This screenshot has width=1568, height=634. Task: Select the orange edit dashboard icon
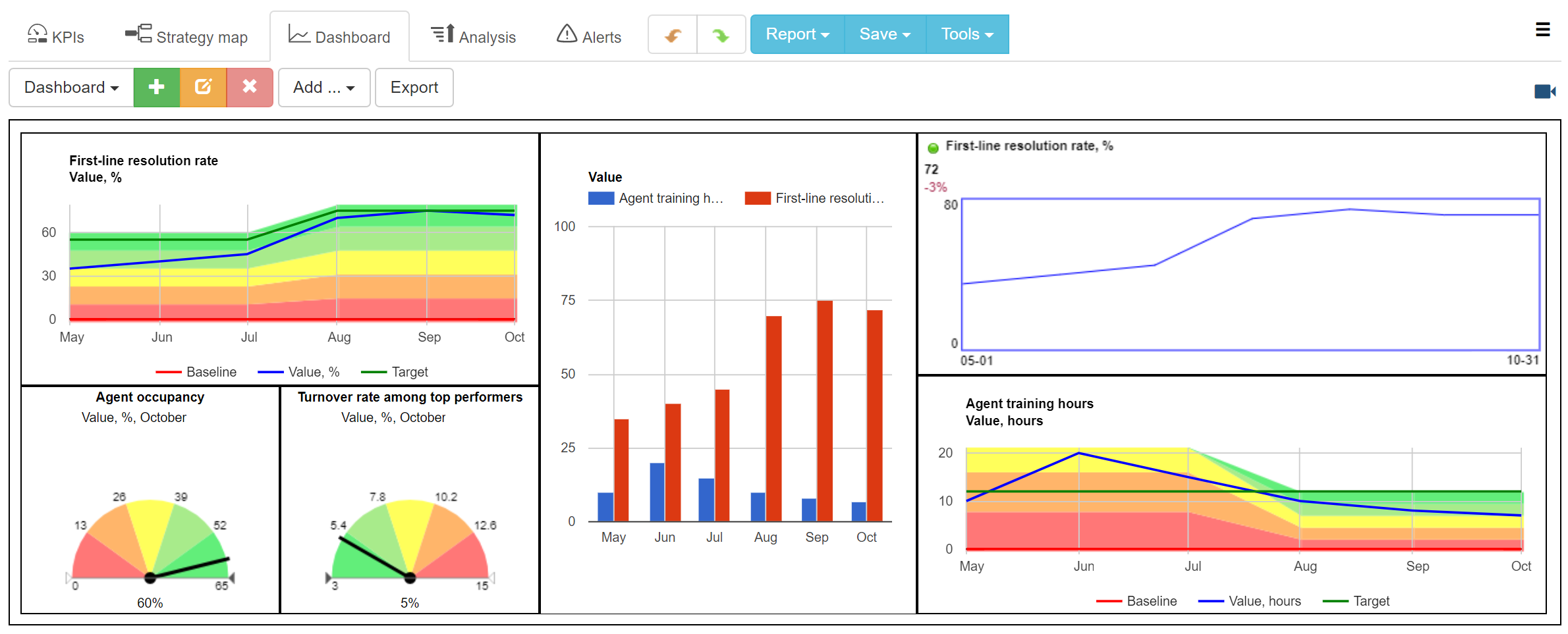(x=204, y=87)
